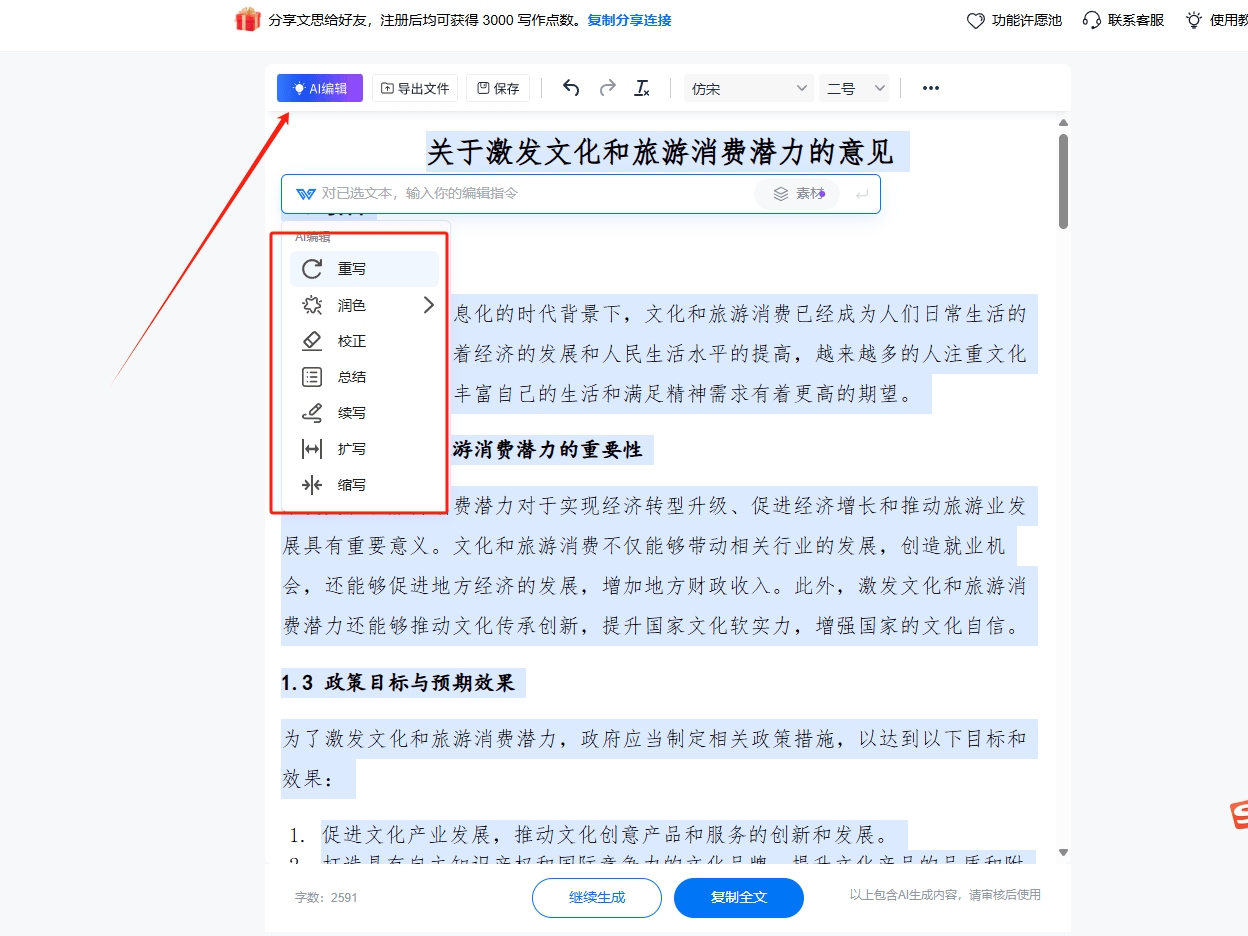The image size is (1248, 936).
Task: Activate the AI编辑 mode button
Action: pos(319,88)
